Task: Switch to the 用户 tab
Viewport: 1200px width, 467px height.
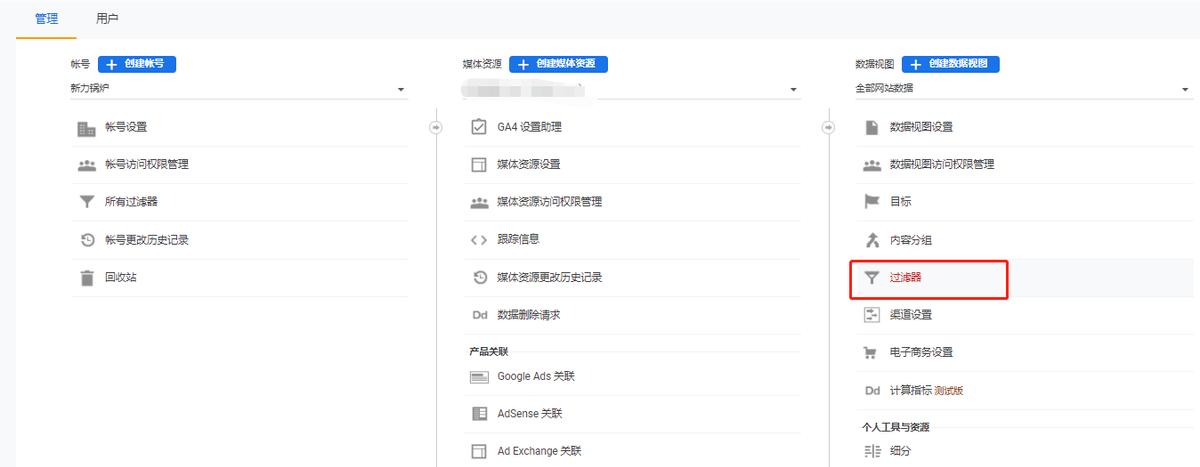Action: 109,18
